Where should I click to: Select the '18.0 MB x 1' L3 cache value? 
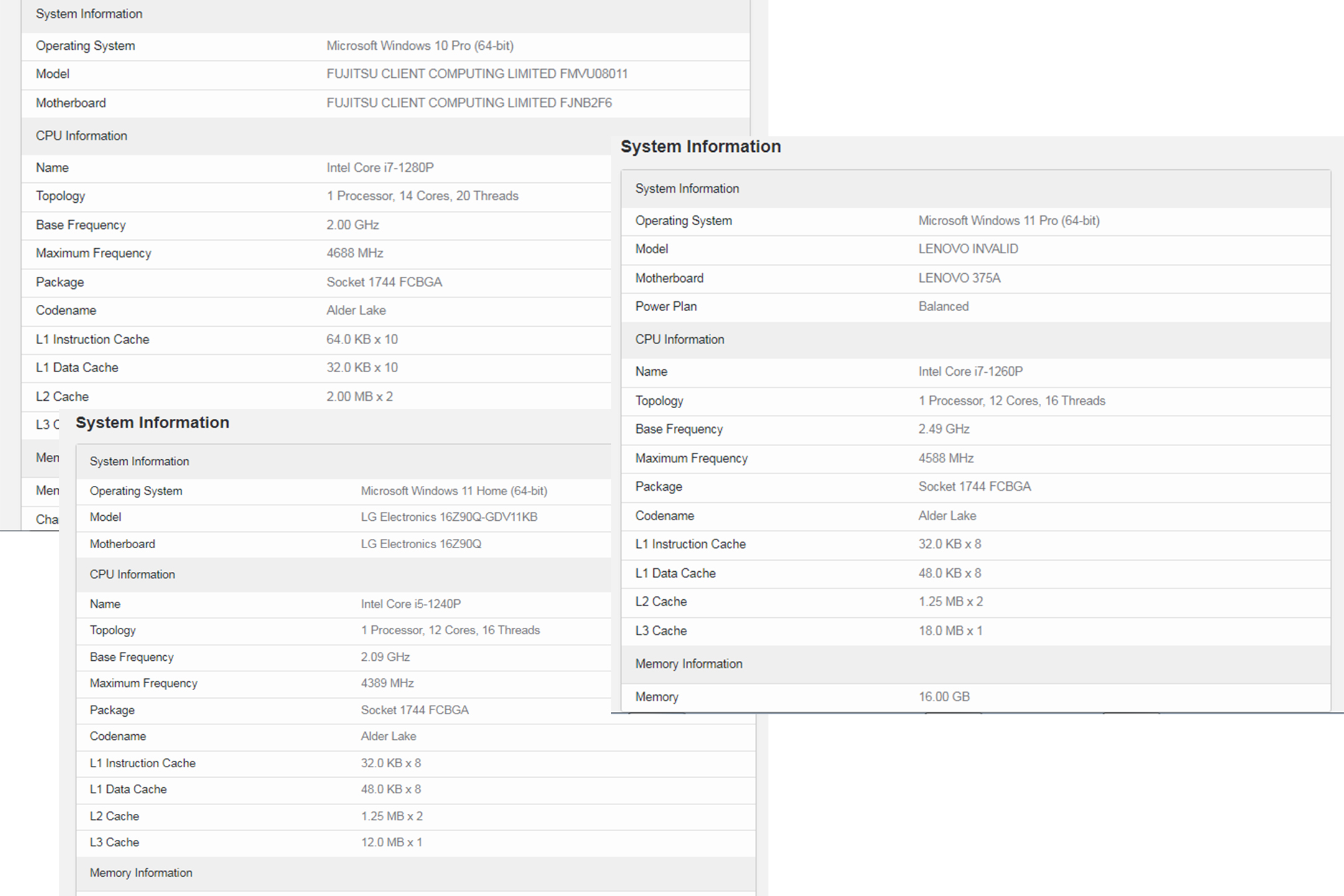pyautogui.click(x=951, y=631)
